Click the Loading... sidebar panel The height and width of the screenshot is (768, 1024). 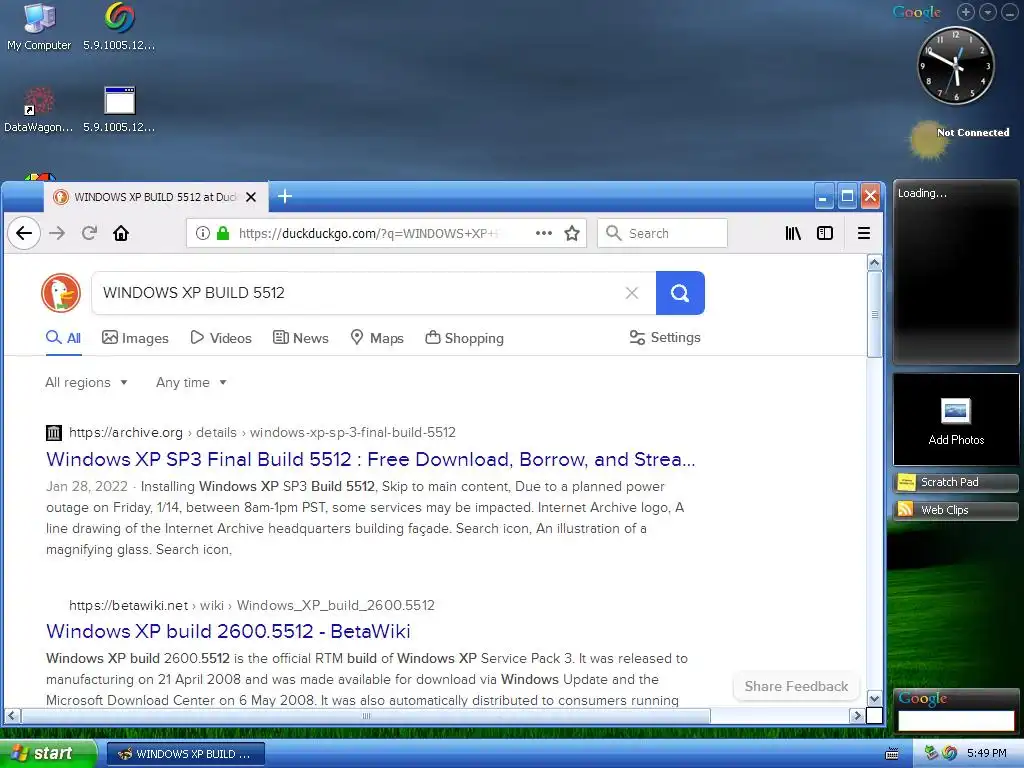click(955, 272)
